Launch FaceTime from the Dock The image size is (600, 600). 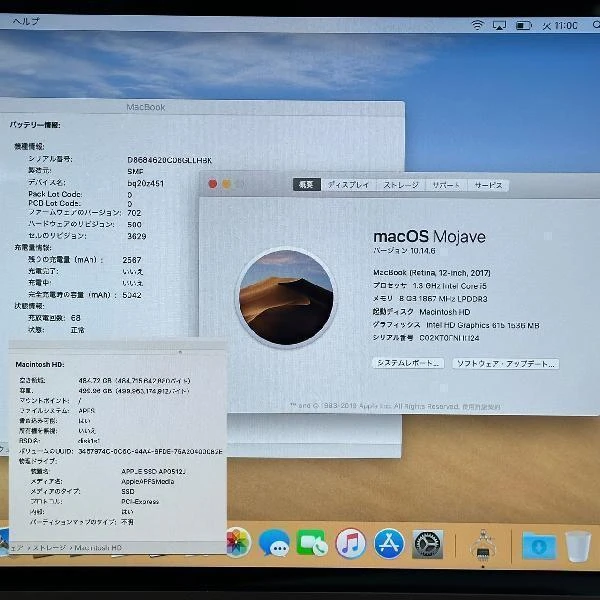point(312,543)
